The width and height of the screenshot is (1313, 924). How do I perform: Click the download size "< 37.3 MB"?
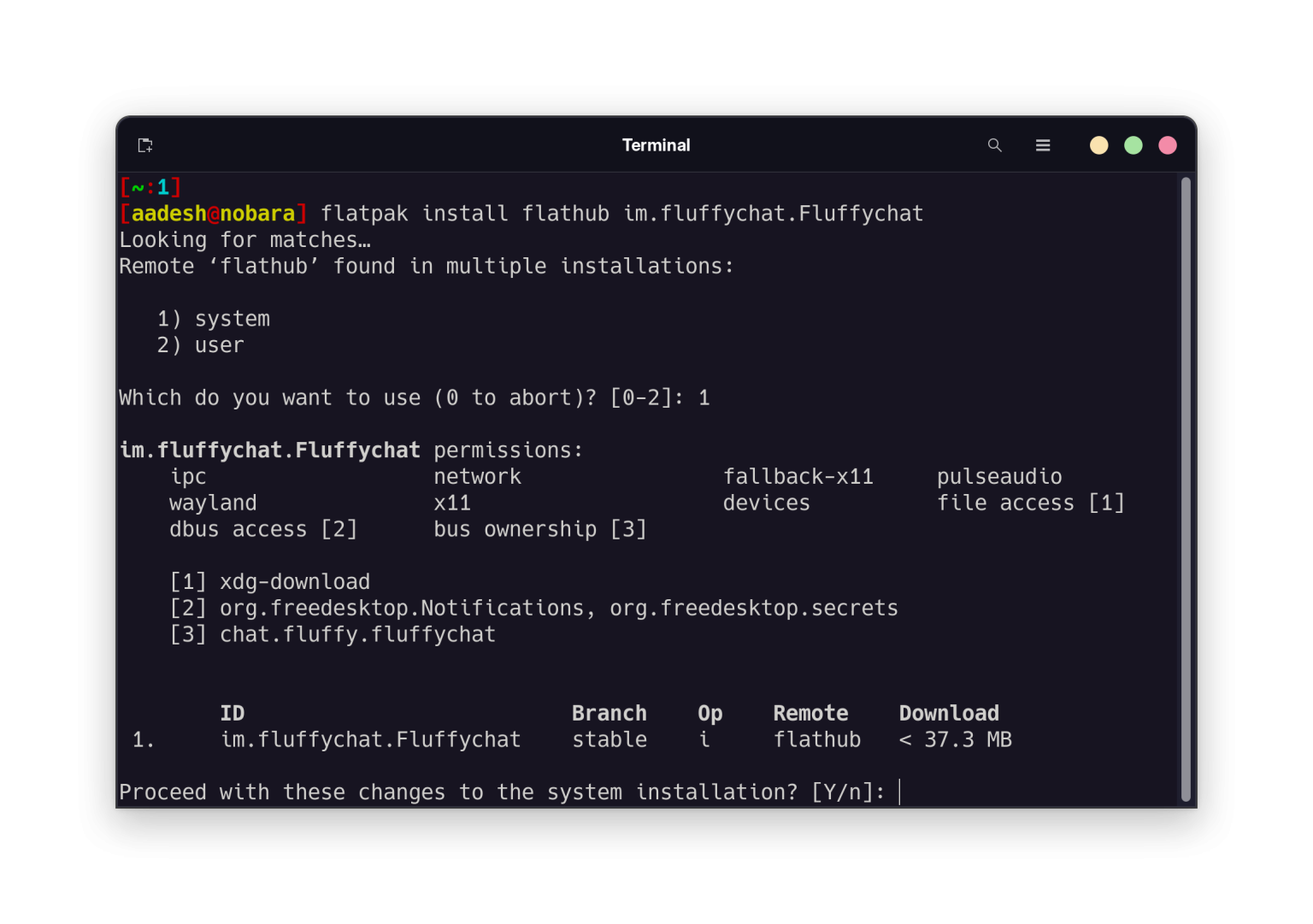[955, 739]
